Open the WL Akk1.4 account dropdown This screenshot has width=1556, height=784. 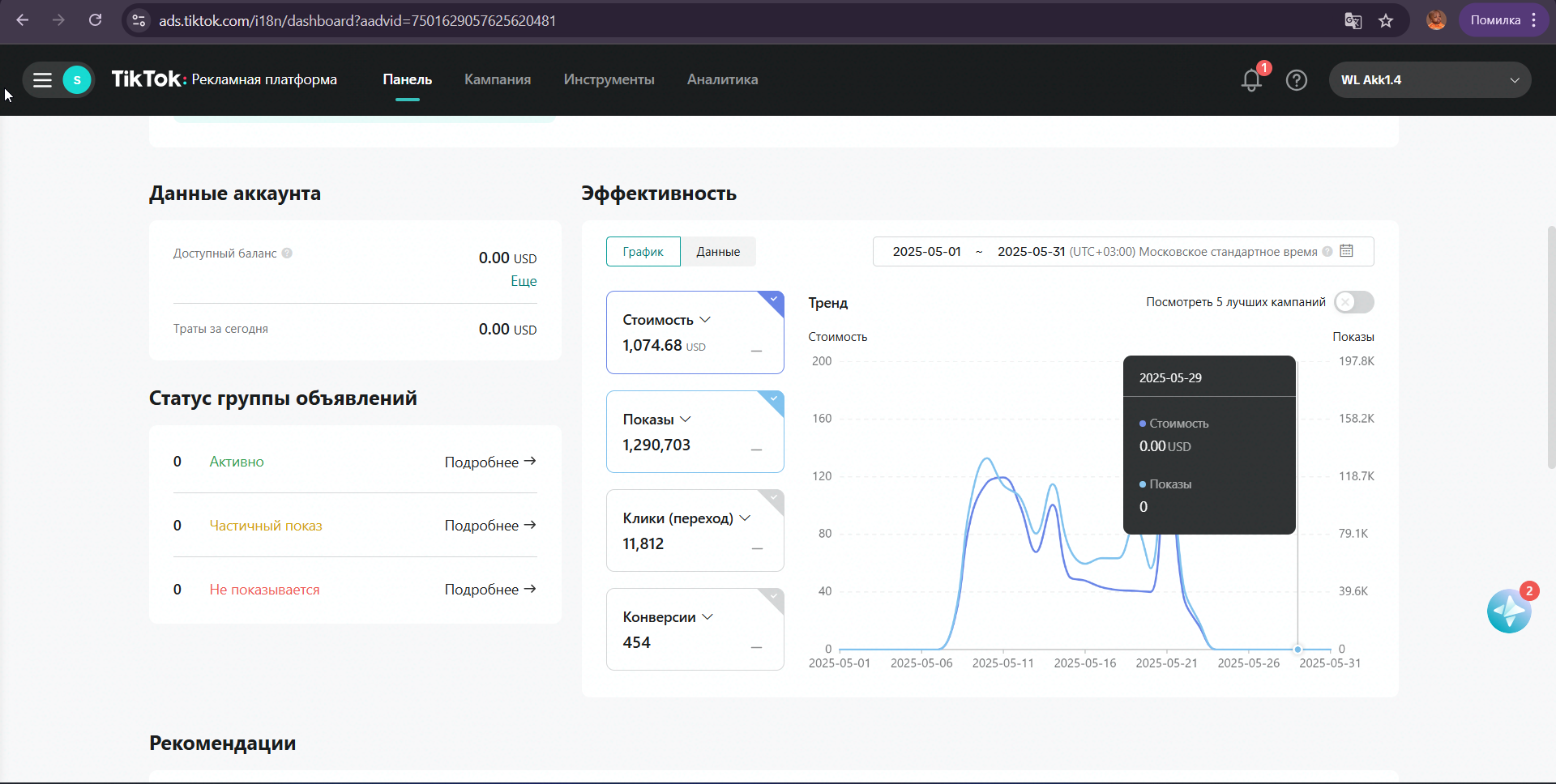[x=1430, y=80]
